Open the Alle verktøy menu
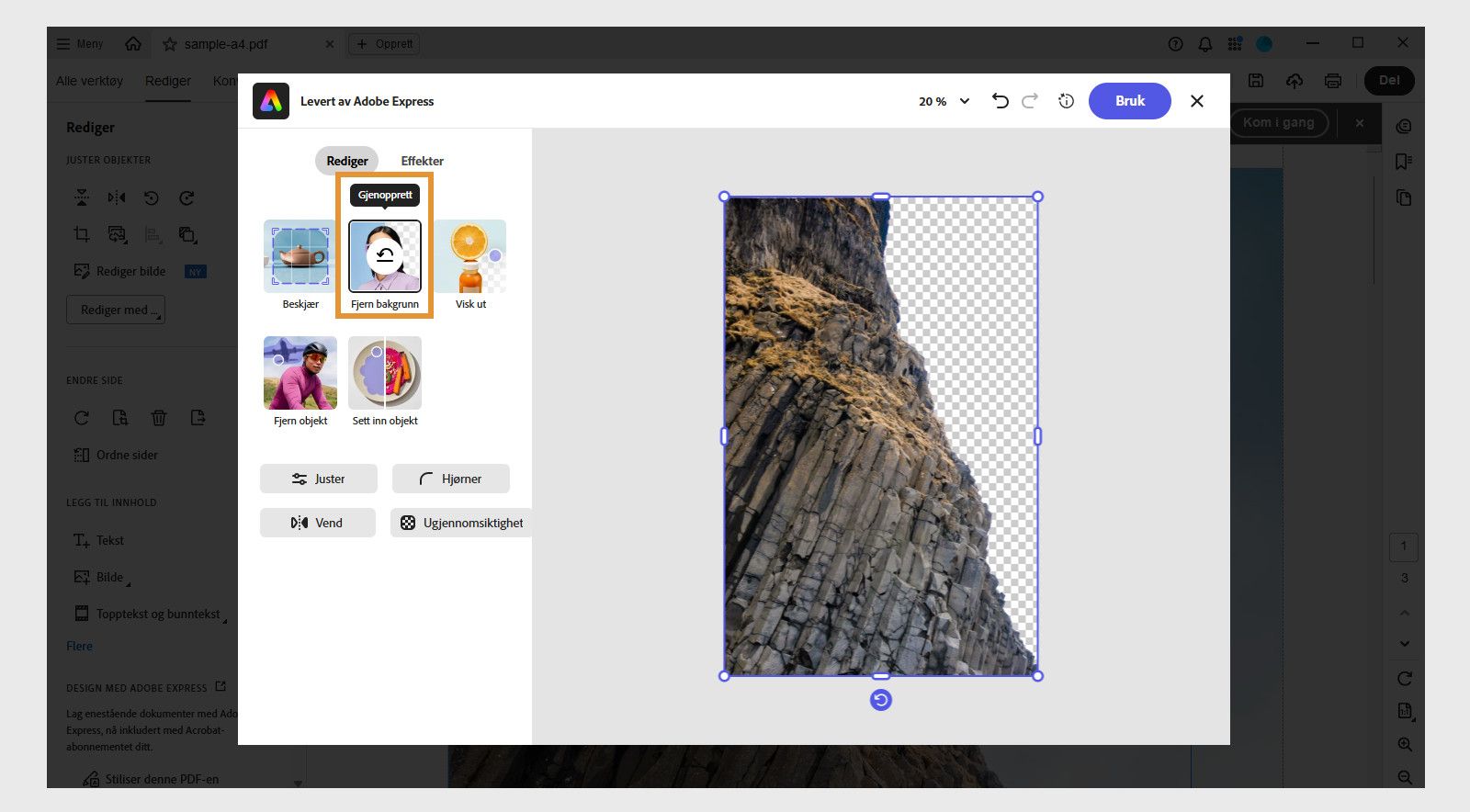The height and width of the screenshot is (812, 1470). 89,81
